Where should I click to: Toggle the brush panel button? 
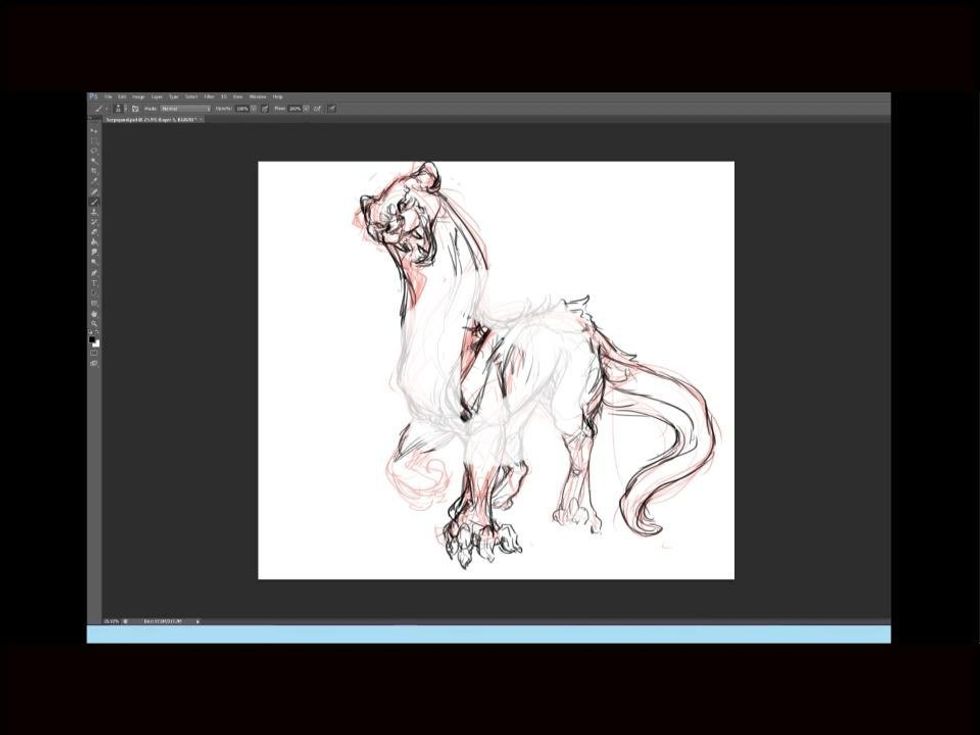pyautogui.click(x=134, y=108)
